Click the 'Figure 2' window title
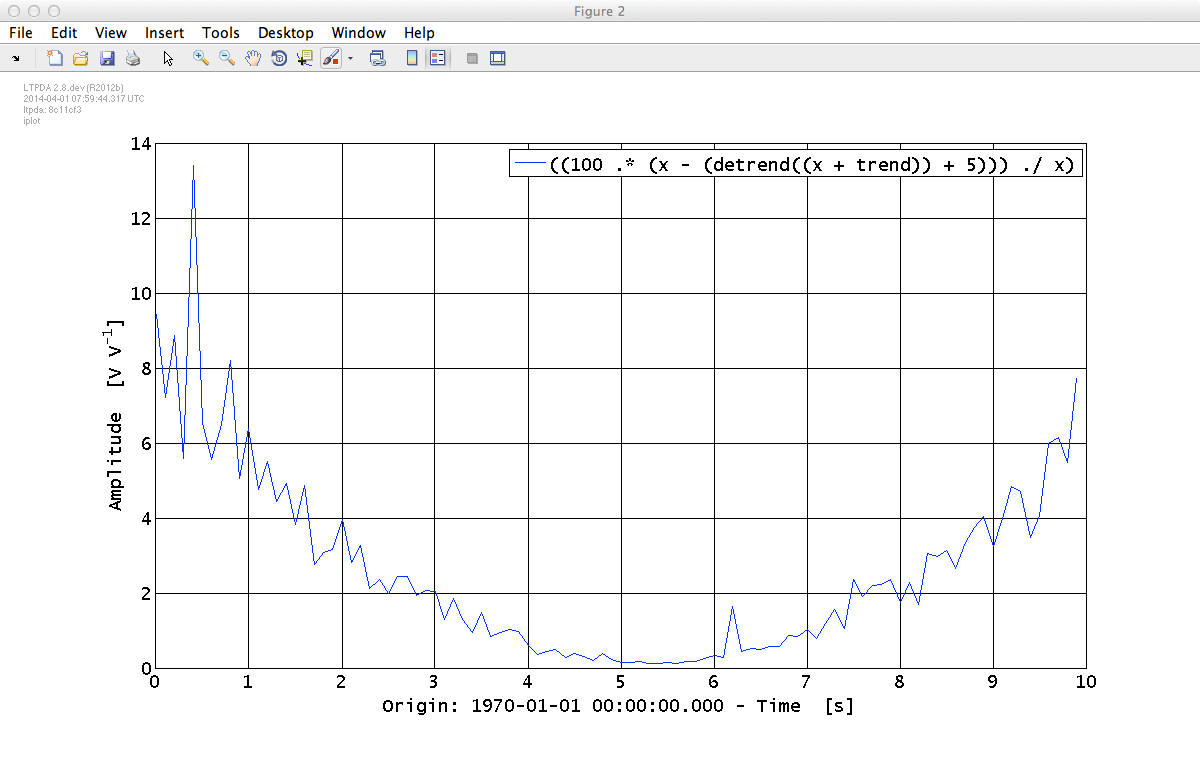1200x773 pixels. pyautogui.click(x=600, y=10)
